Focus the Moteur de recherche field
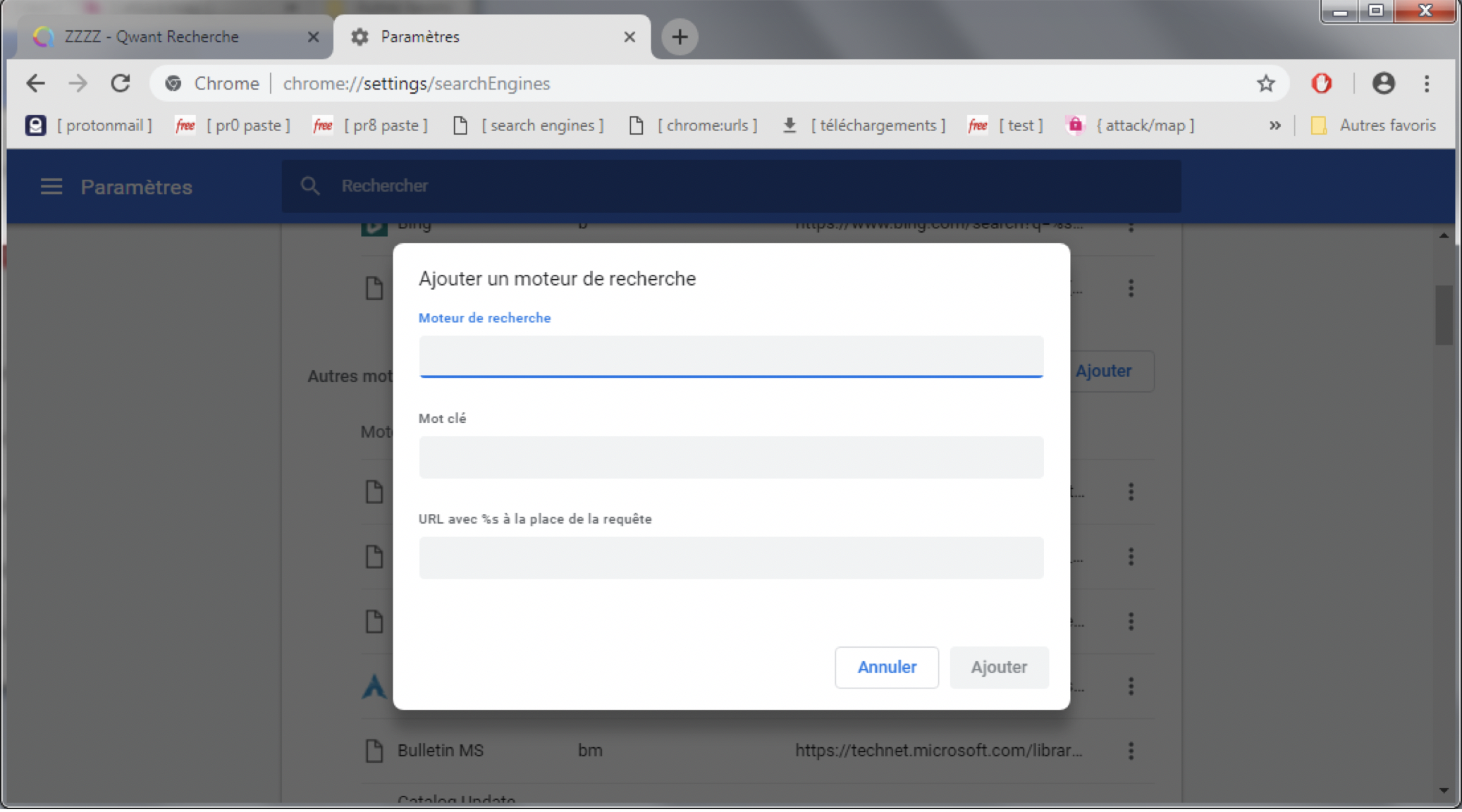This screenshot has width=1462, height=812. 731,356
